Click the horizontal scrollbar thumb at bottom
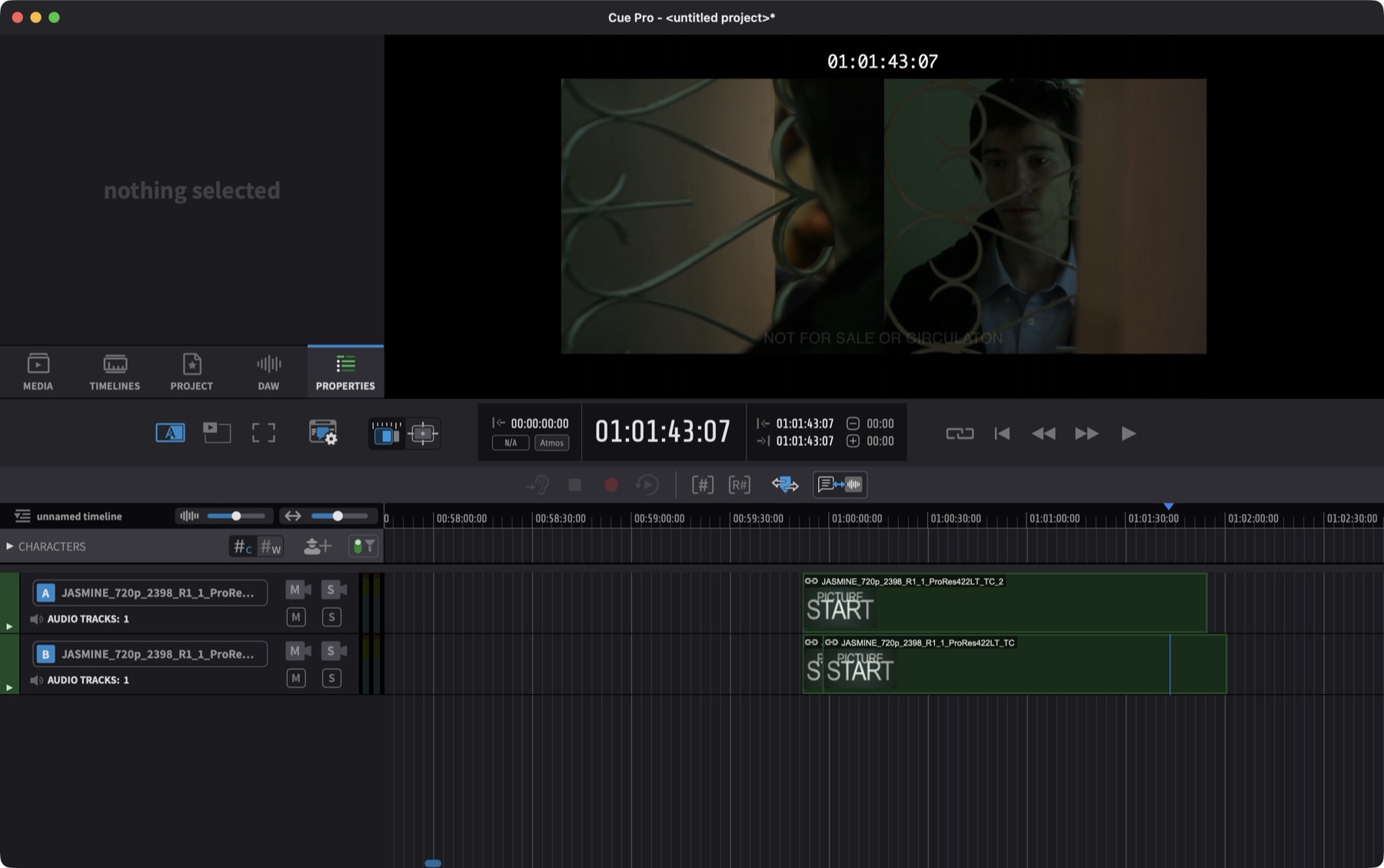 pos(433,863)
